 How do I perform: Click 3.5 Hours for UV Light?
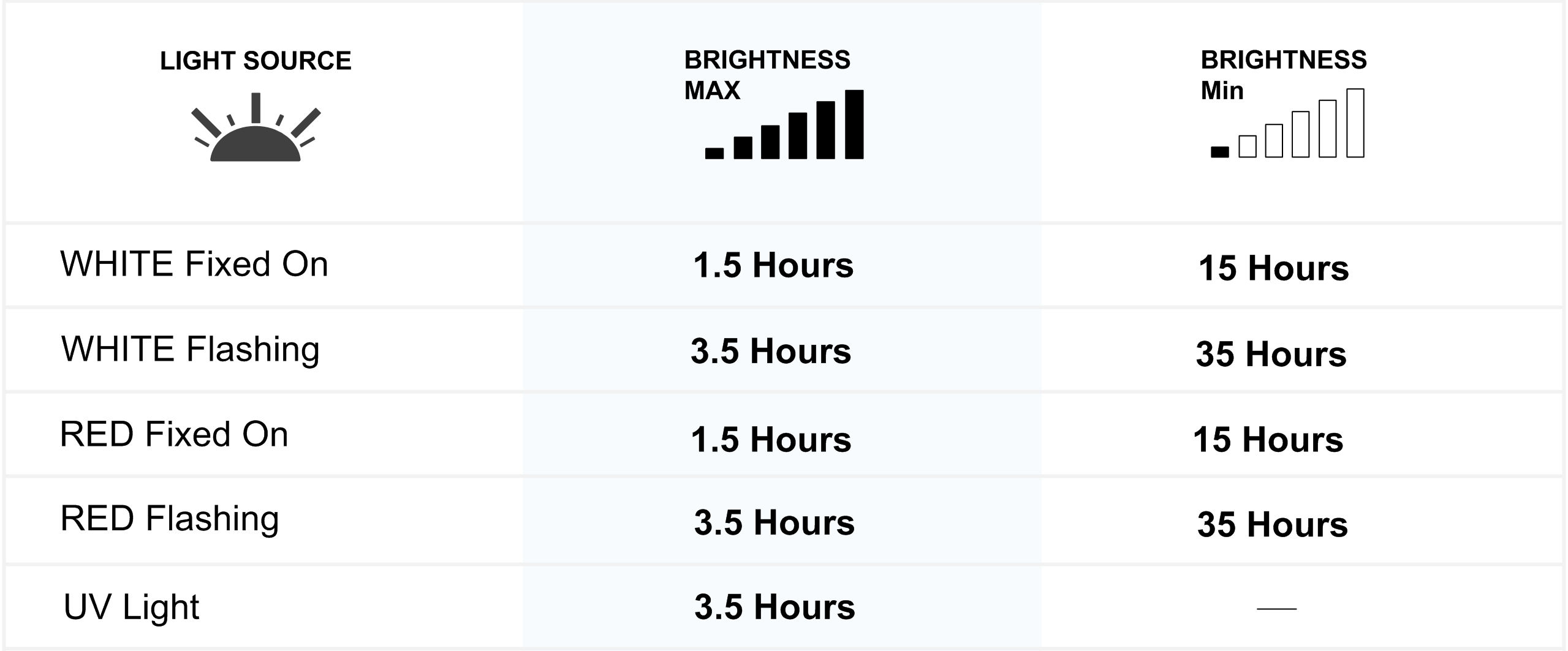coord(775,607)
